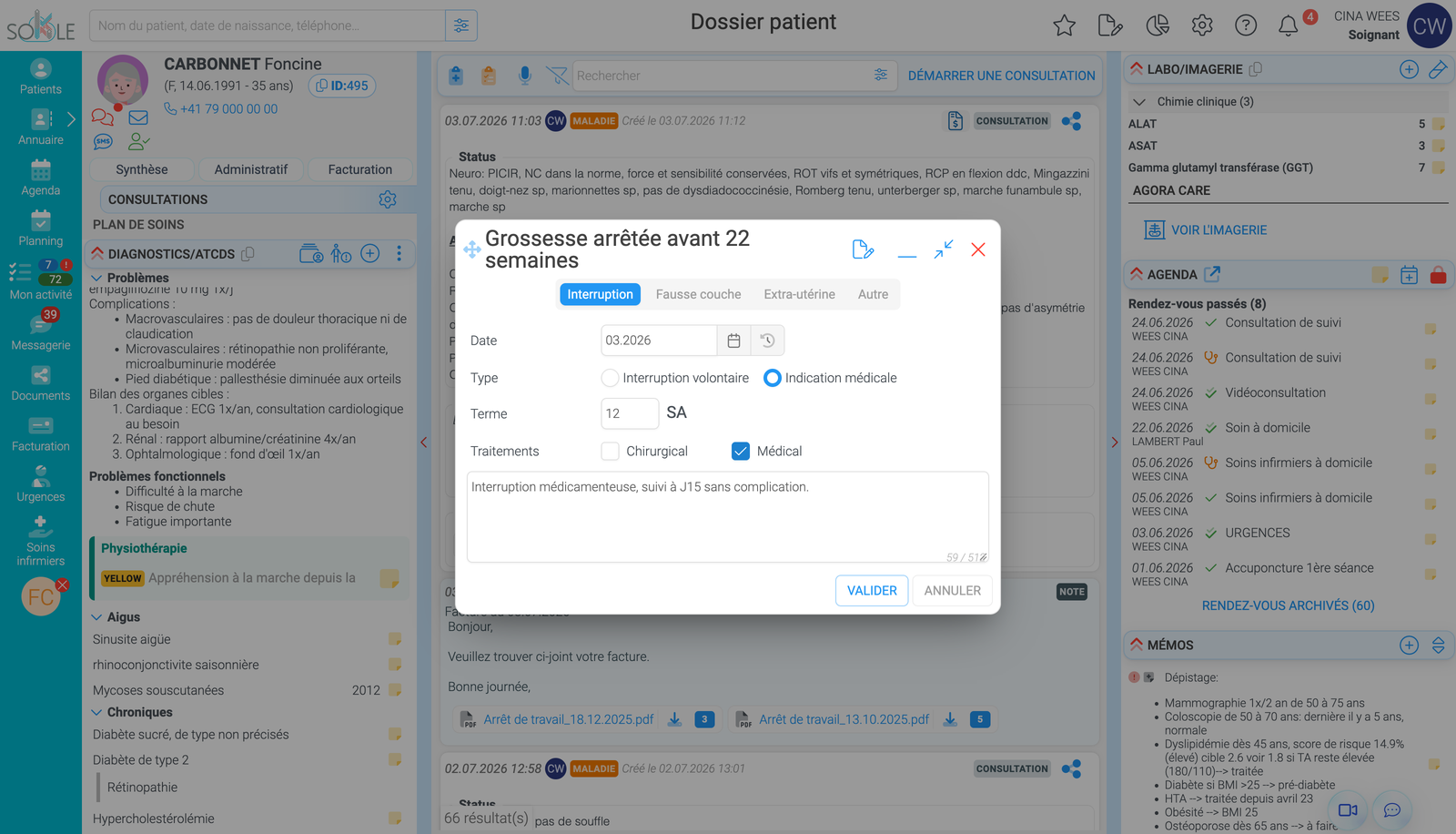Click the favorites star icon in the header
The height and width of the screenshot is (834, 1456).
[1064, 25]
